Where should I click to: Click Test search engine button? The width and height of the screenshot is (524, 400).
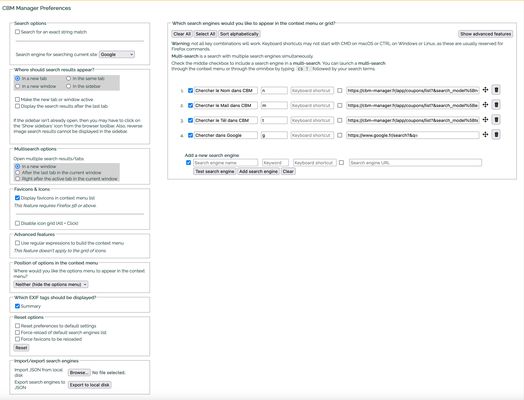point(215,171)
